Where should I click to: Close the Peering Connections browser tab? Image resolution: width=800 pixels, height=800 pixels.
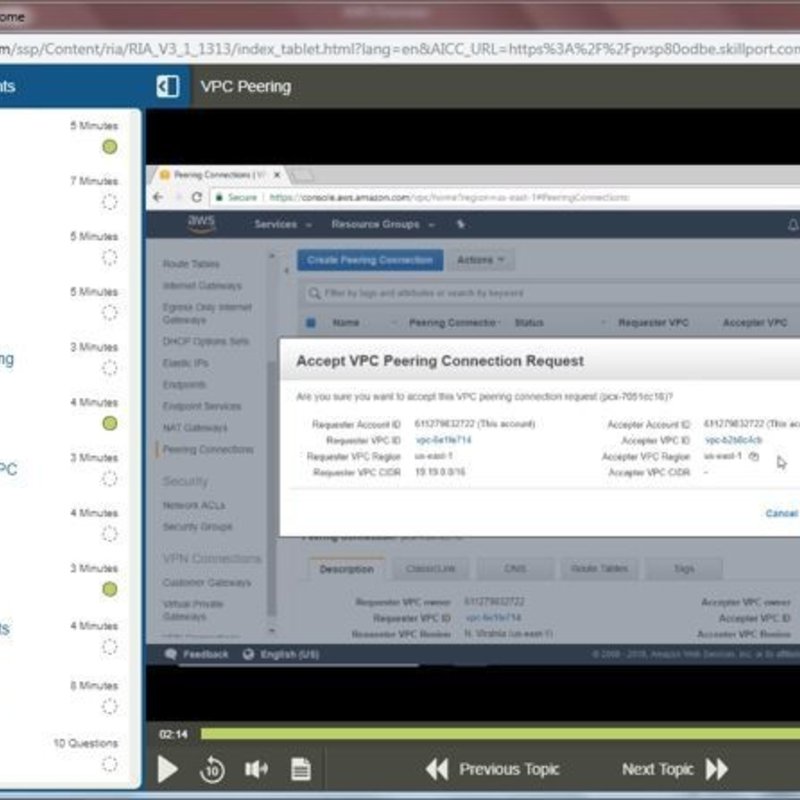pyautogui.click(x=277, y=175)
